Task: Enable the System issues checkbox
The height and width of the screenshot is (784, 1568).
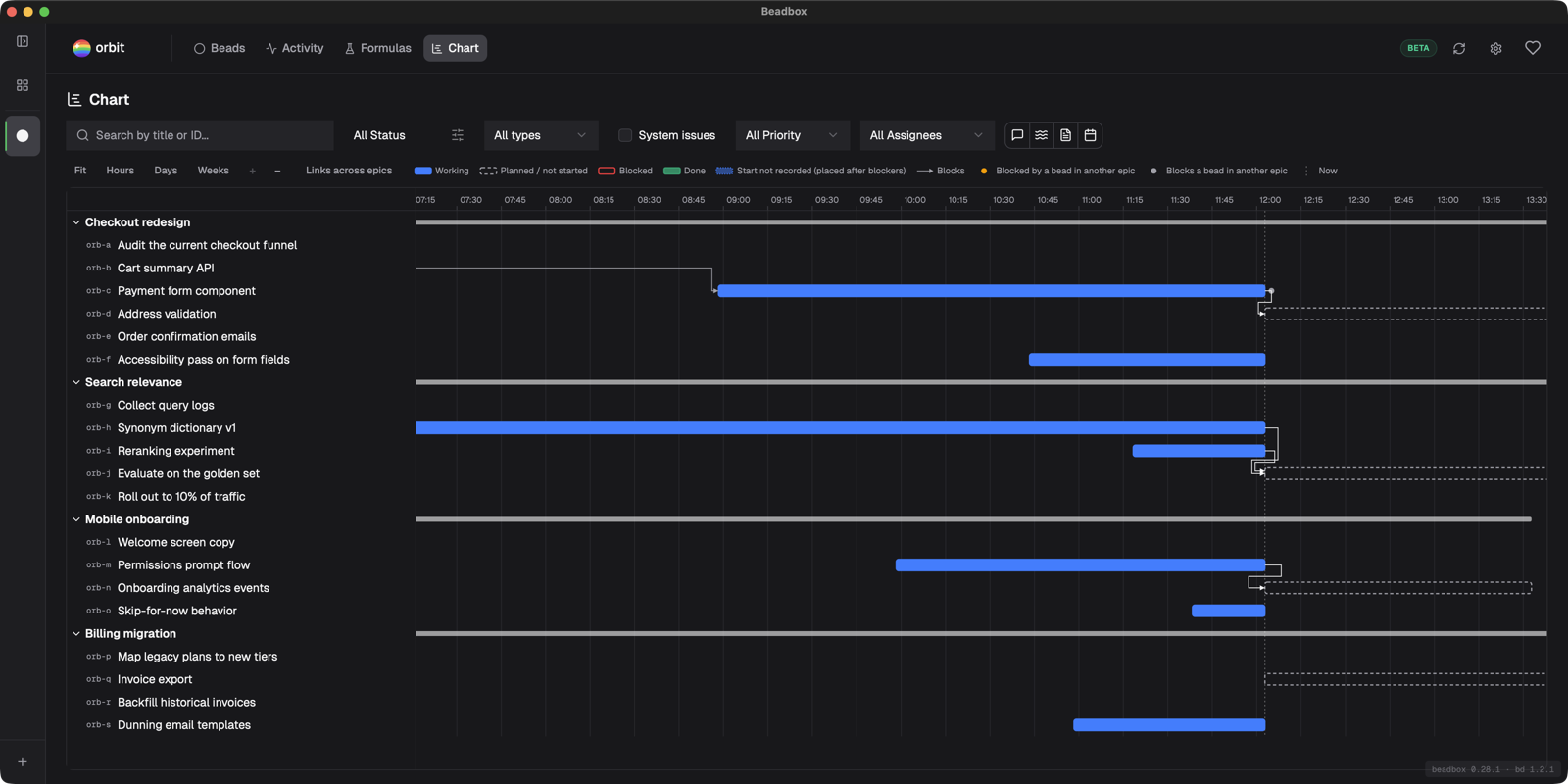Action: coord(625,135)
